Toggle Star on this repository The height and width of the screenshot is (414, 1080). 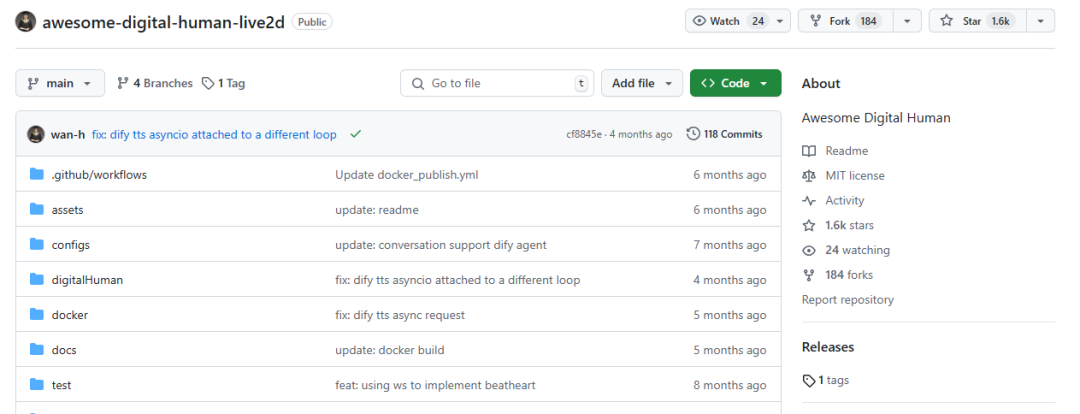pos(974,21)
